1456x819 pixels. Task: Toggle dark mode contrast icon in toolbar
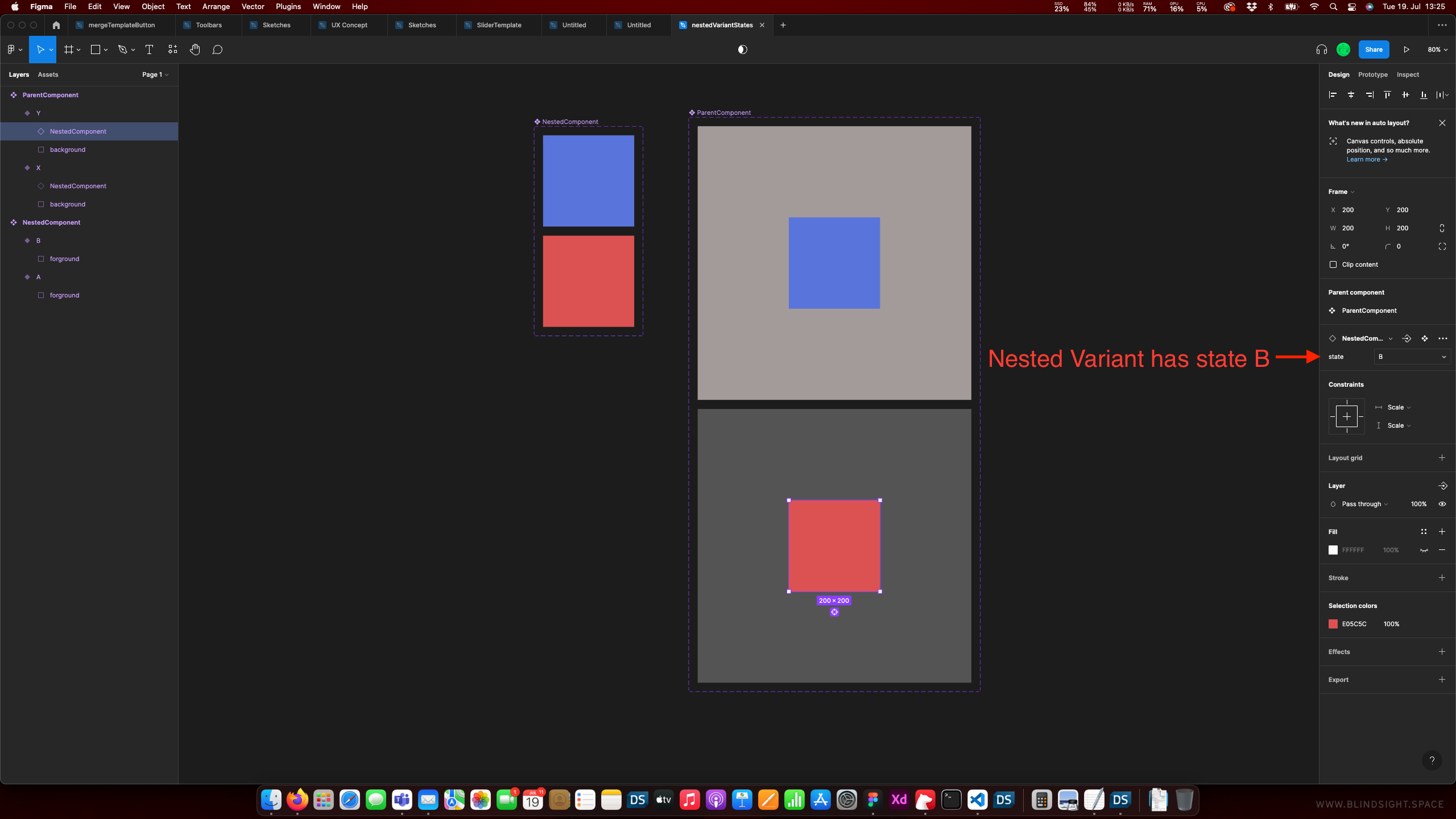(x=742, y=49)
